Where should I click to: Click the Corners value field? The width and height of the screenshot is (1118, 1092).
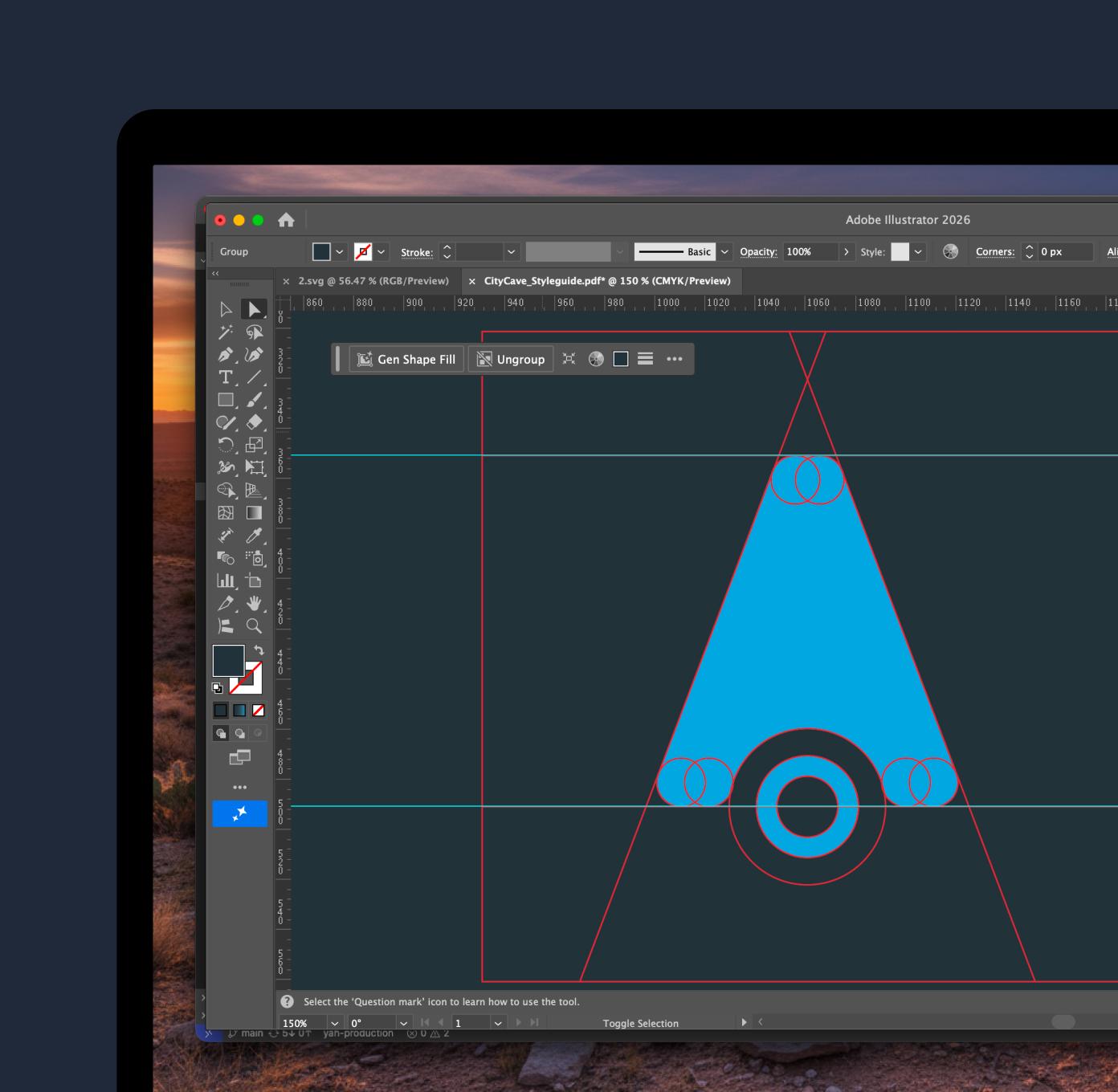pos(1065,252)
